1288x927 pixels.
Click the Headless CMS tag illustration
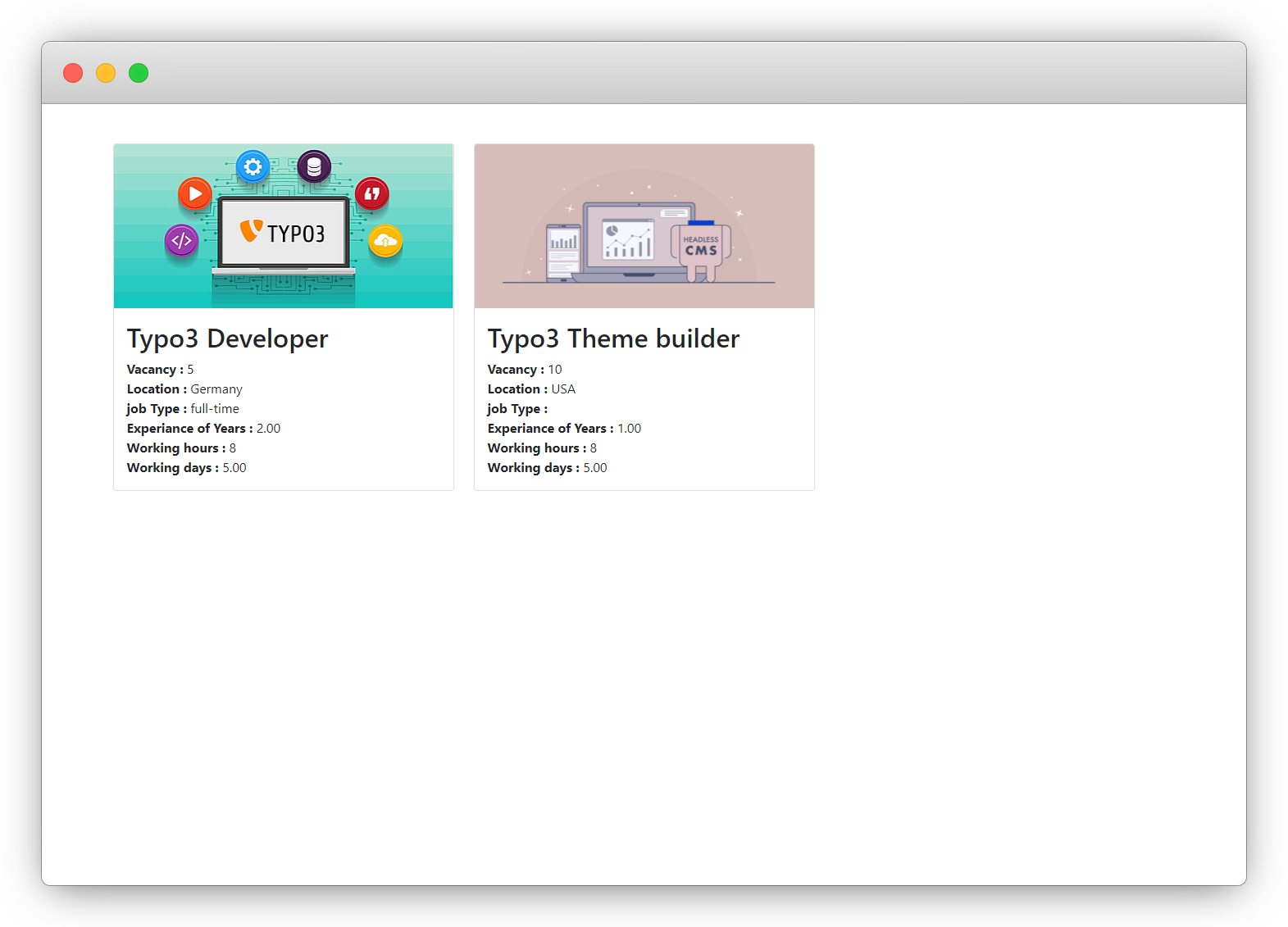point(701,248)
